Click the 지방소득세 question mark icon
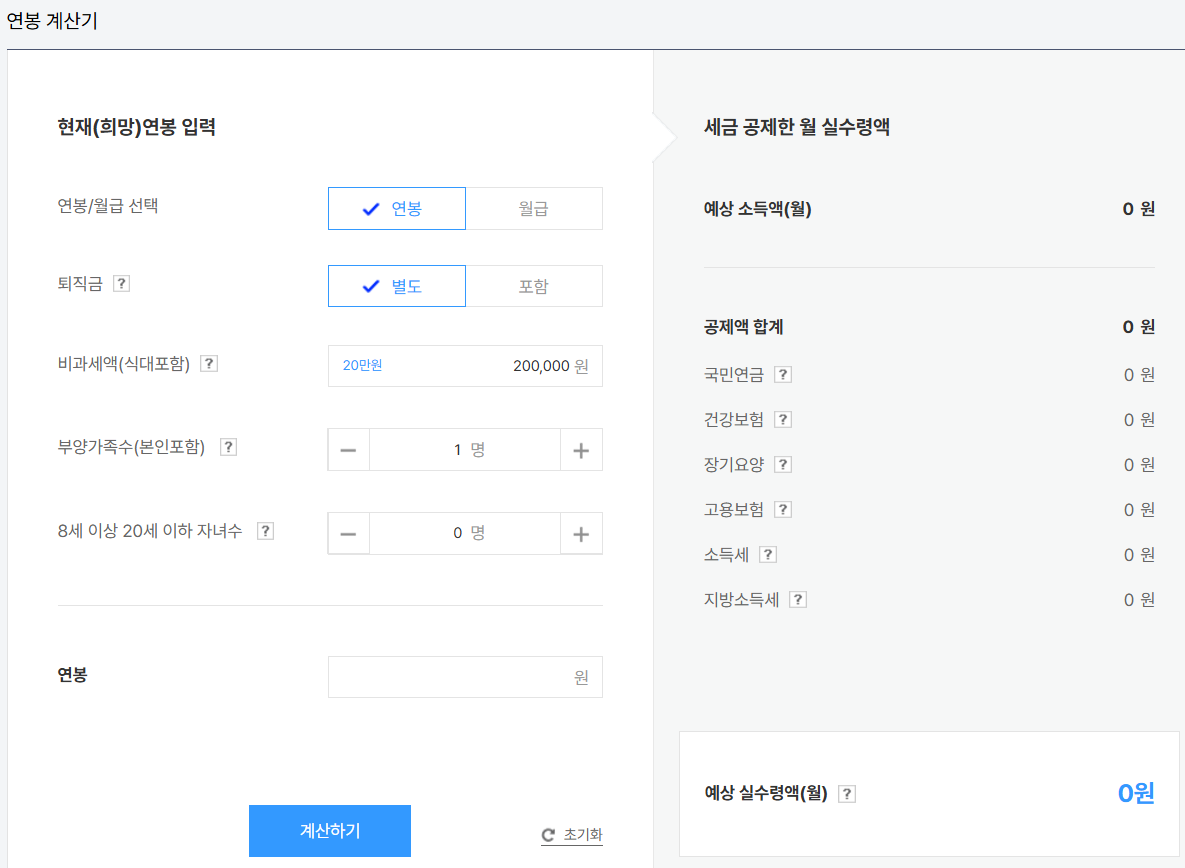The image size is (1185, 868). (x=797, y=599)
